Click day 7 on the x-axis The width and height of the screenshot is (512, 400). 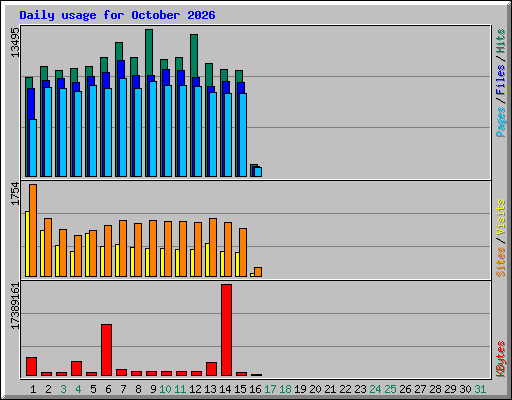[x=123, y=389]
